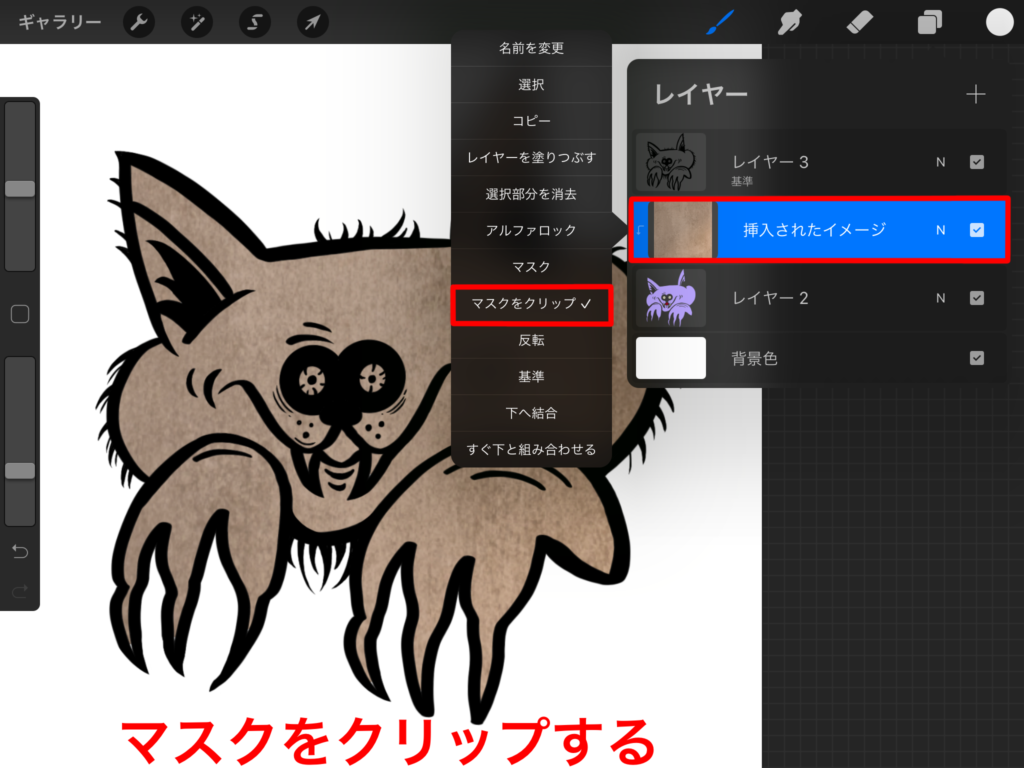Viewport: 1024px width, 768px height.
Task: Toggle visibility of 挿入されたイメージ layer
Action: coord(977,230)
